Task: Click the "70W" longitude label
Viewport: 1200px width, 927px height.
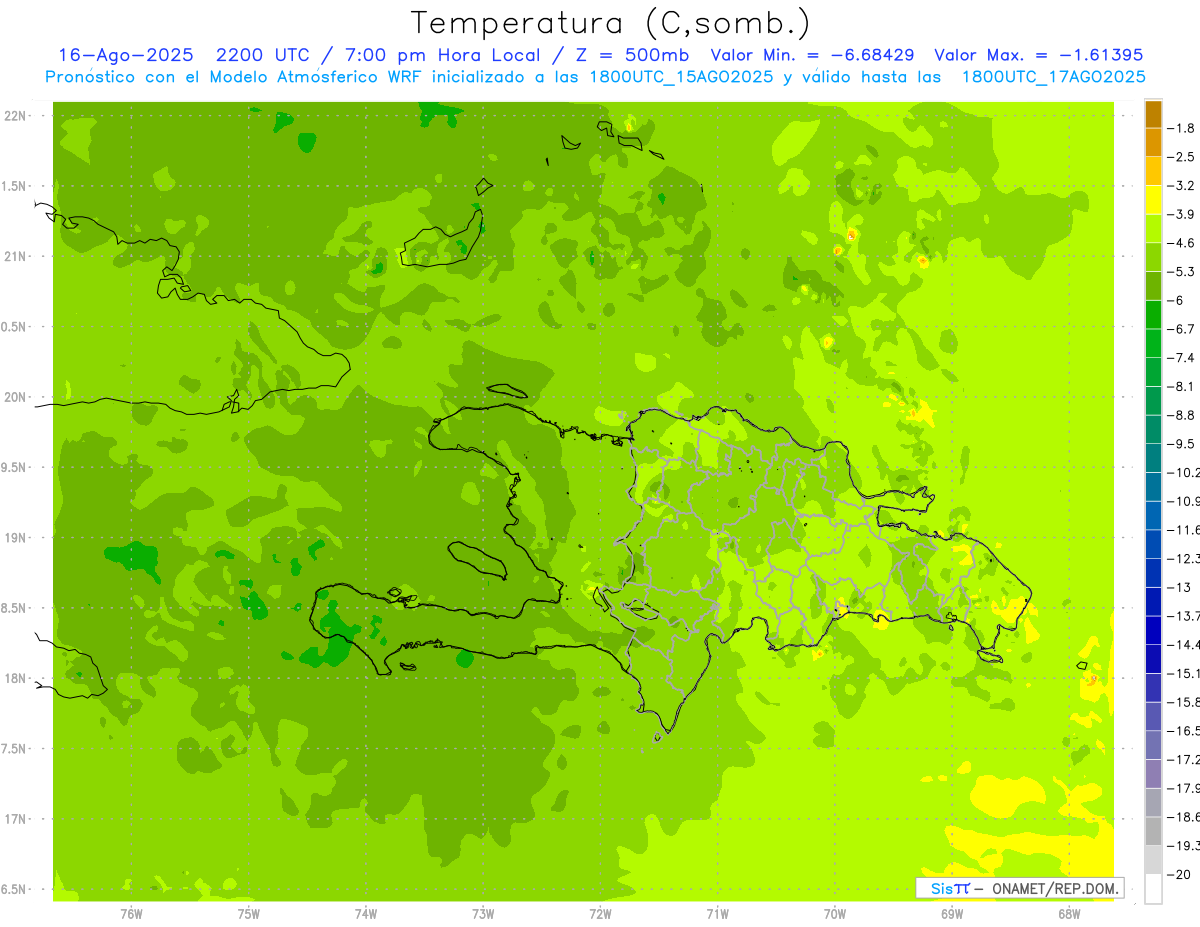Action: coord(834,913)
